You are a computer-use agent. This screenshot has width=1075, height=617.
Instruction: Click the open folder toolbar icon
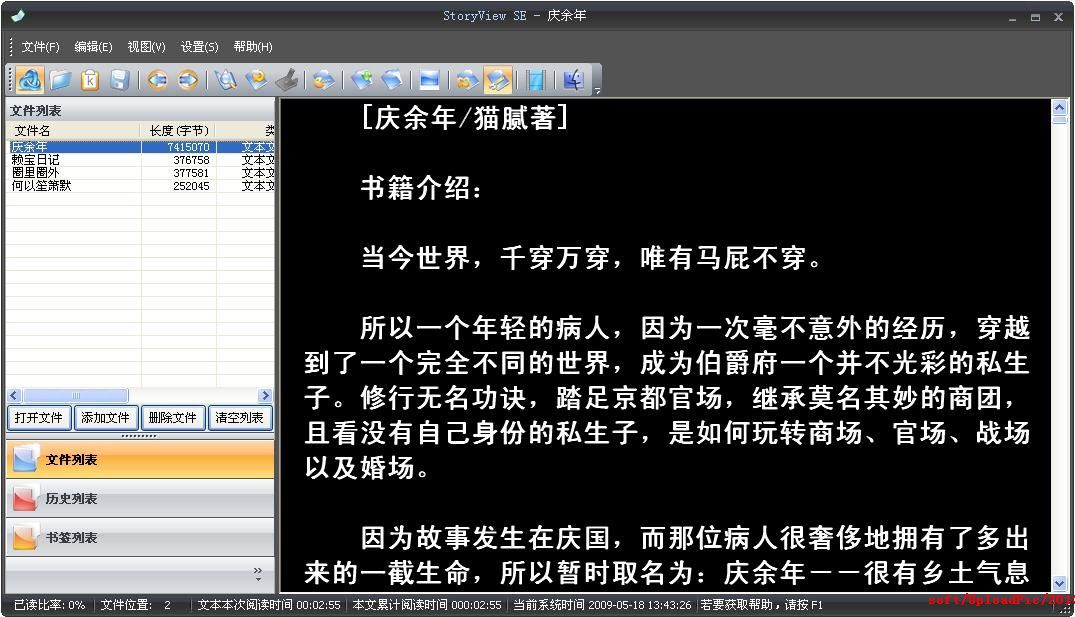(x=60, y=80)
